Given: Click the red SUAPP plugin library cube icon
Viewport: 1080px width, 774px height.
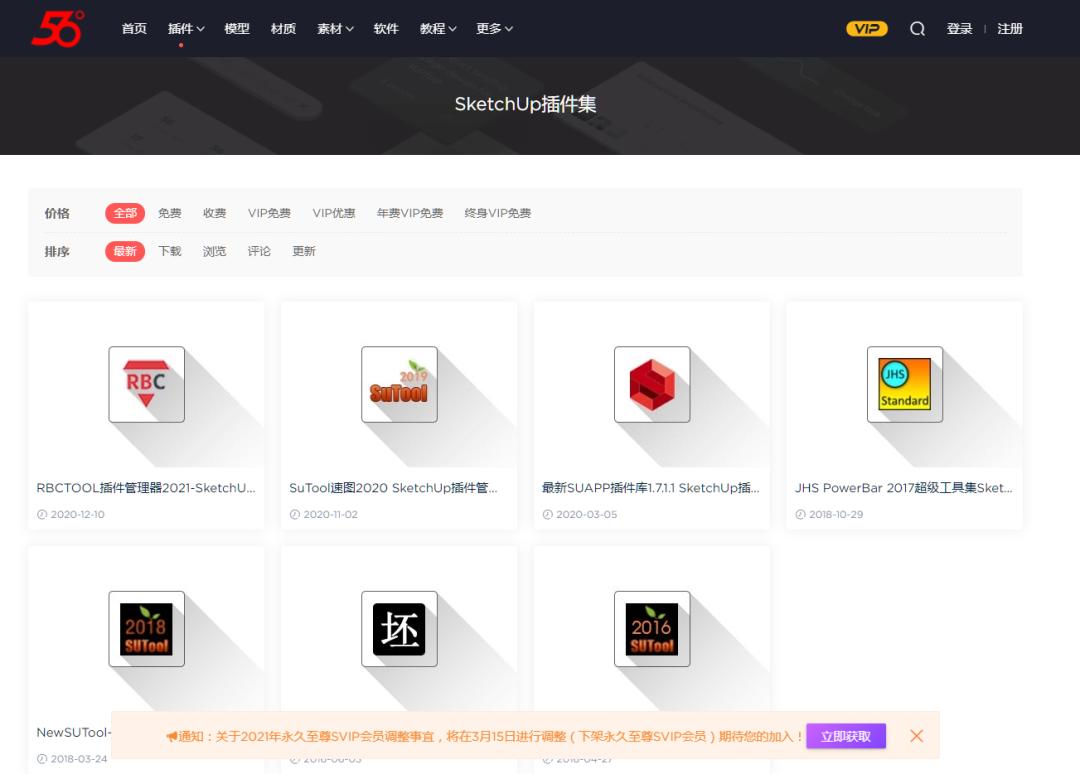Looking at the screenshot, I should pos(652,384).
